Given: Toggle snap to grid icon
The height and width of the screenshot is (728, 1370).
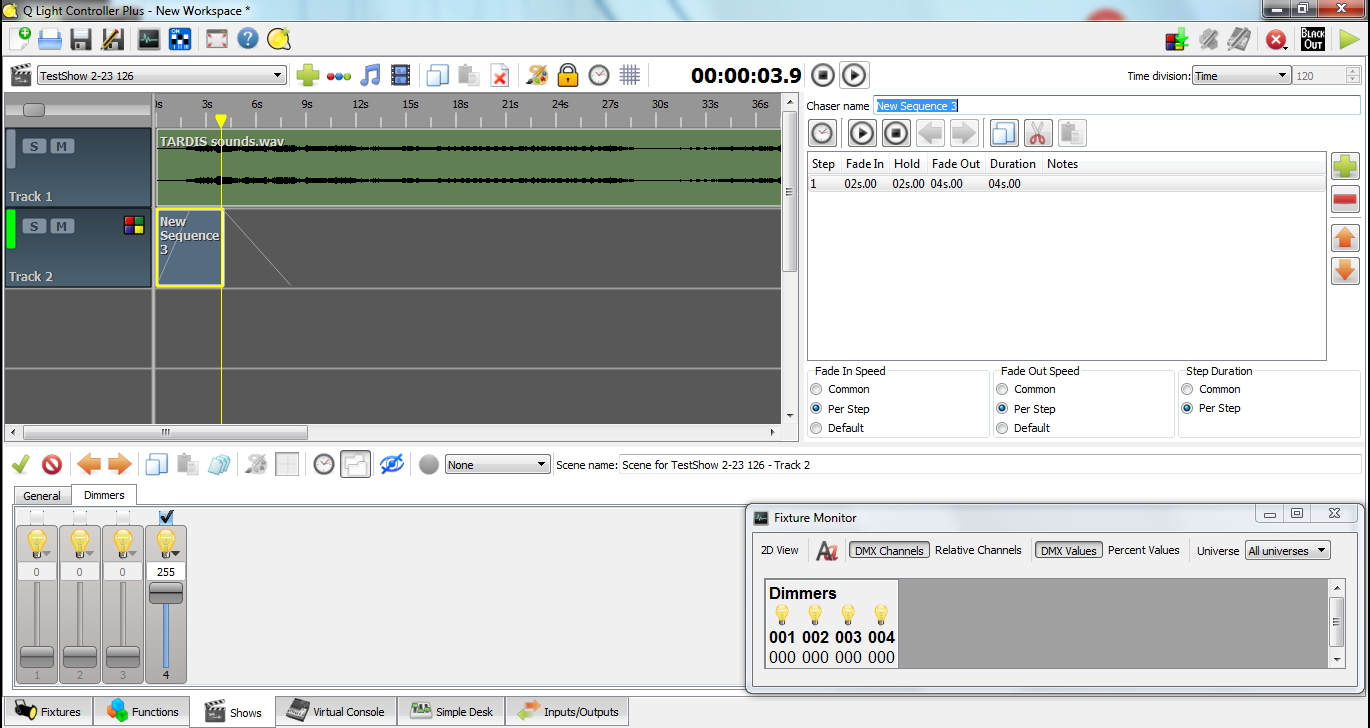Looking at the screenshot, I should 629,75.
